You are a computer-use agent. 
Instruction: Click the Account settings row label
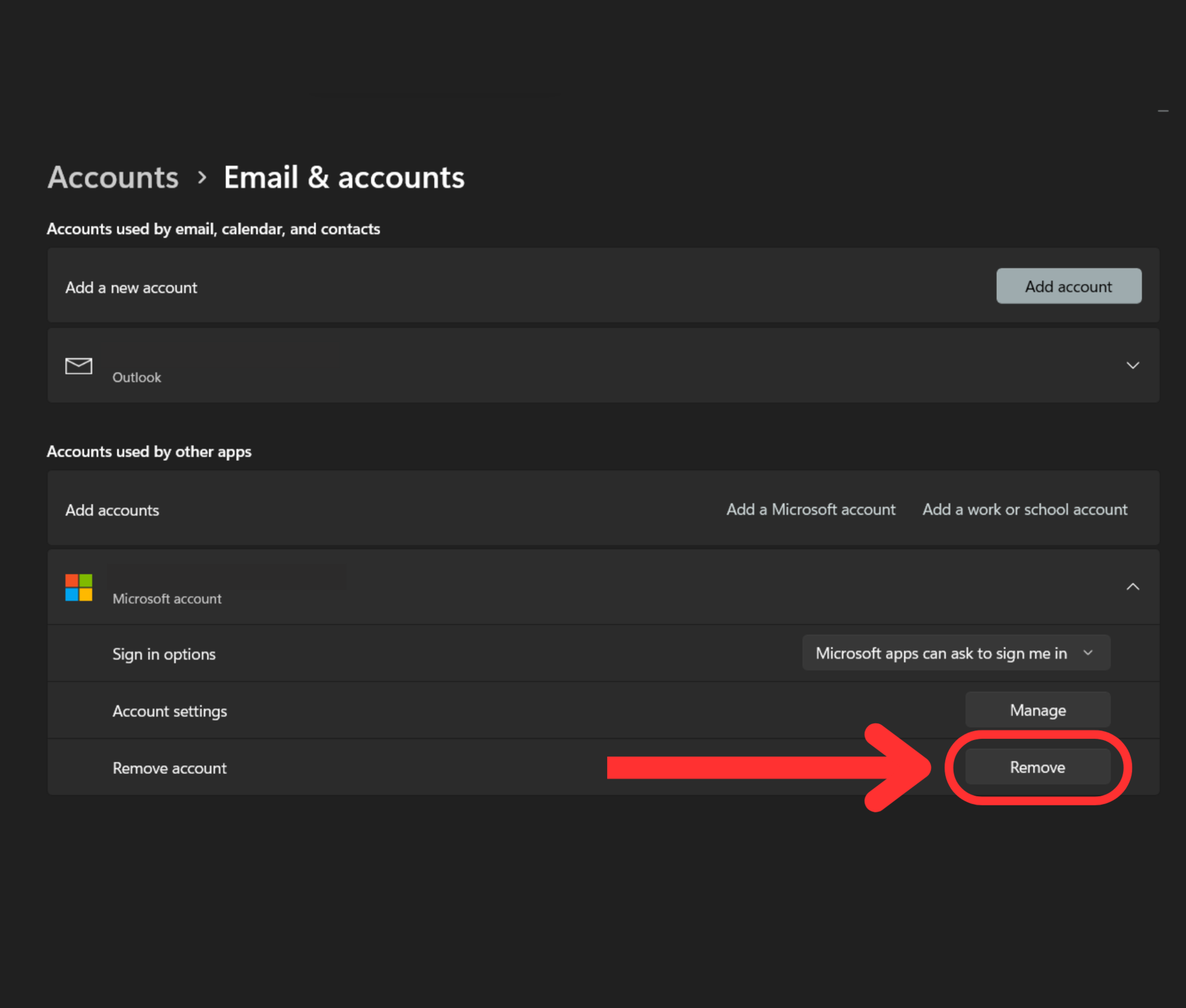tap(169, 711)
